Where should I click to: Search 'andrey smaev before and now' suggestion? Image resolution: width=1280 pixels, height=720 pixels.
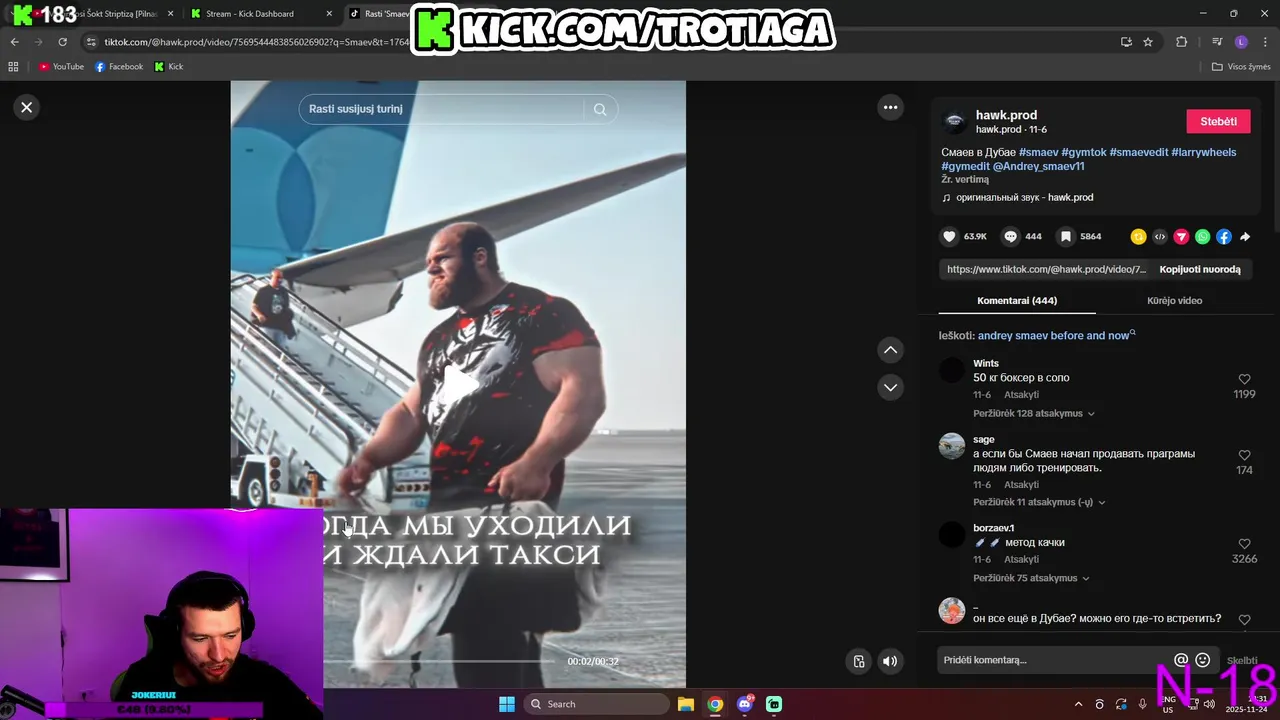pyautogui.click(x=1054, y=335)
